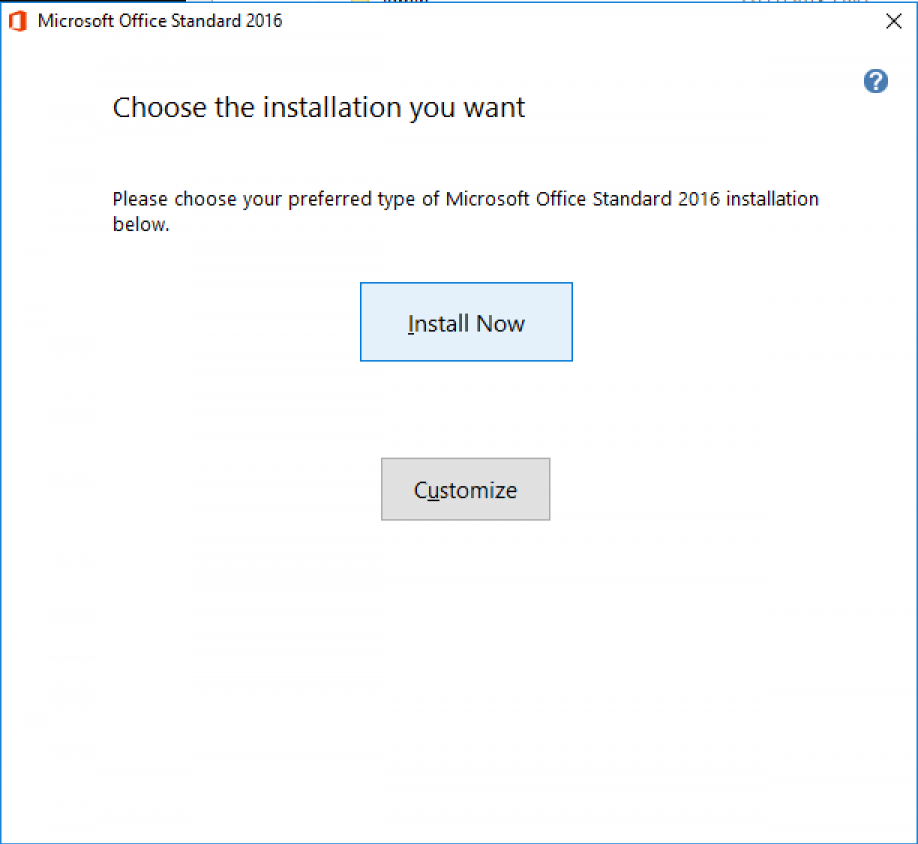Start default Office installation with Install Now
Screen dimensions: 918x844
pos(466,322)
